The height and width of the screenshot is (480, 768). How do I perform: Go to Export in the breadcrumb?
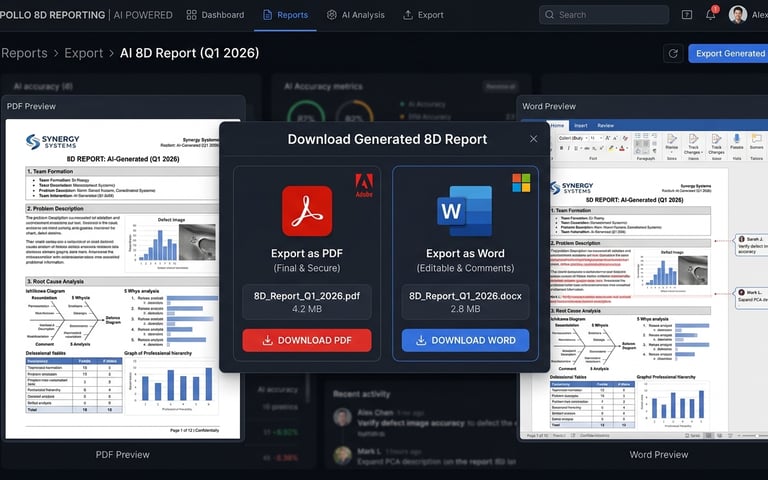coord(84,53)
